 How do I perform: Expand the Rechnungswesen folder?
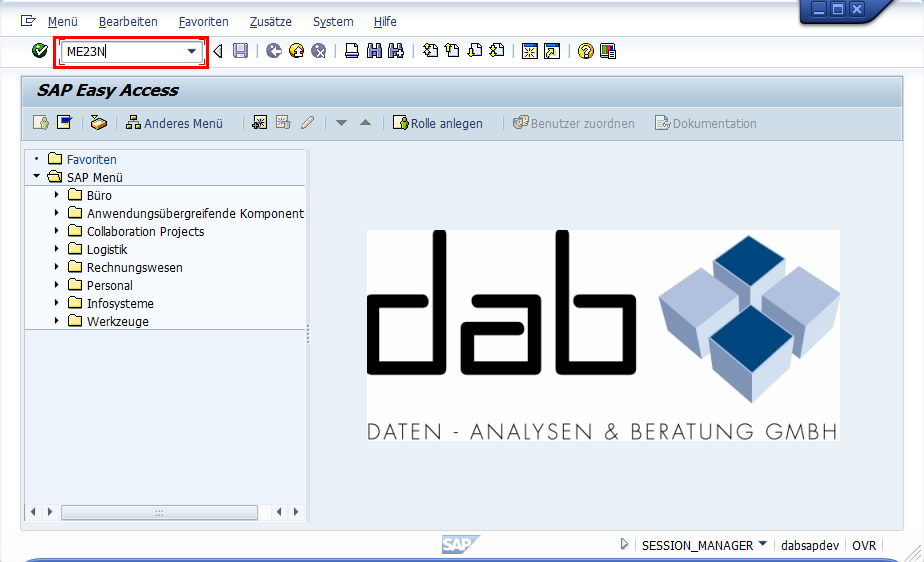[x=57, y=267]
